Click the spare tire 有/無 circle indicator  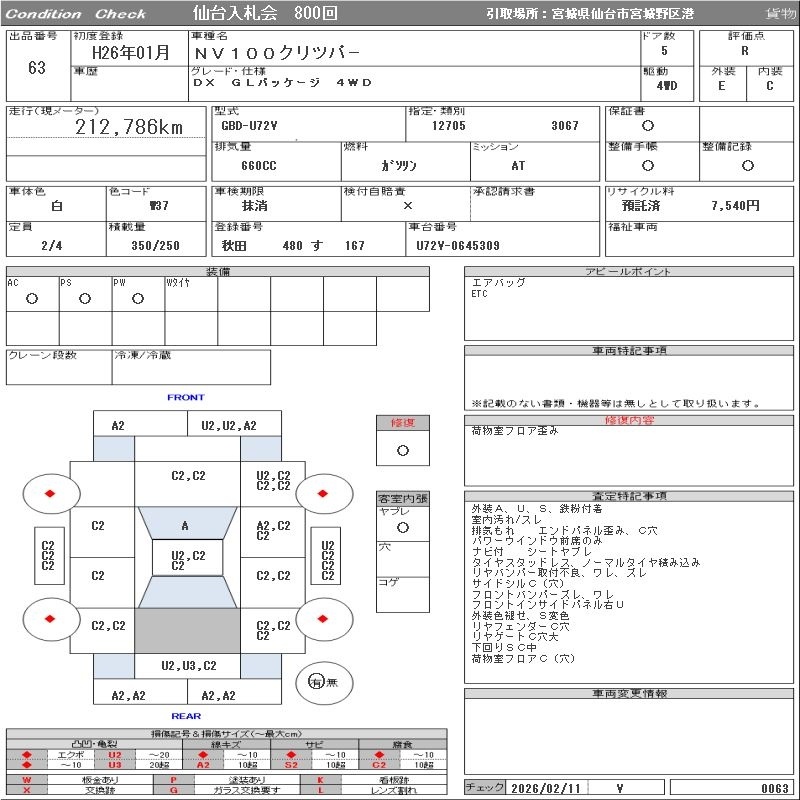pyautogui.click(x=324, y=682)
